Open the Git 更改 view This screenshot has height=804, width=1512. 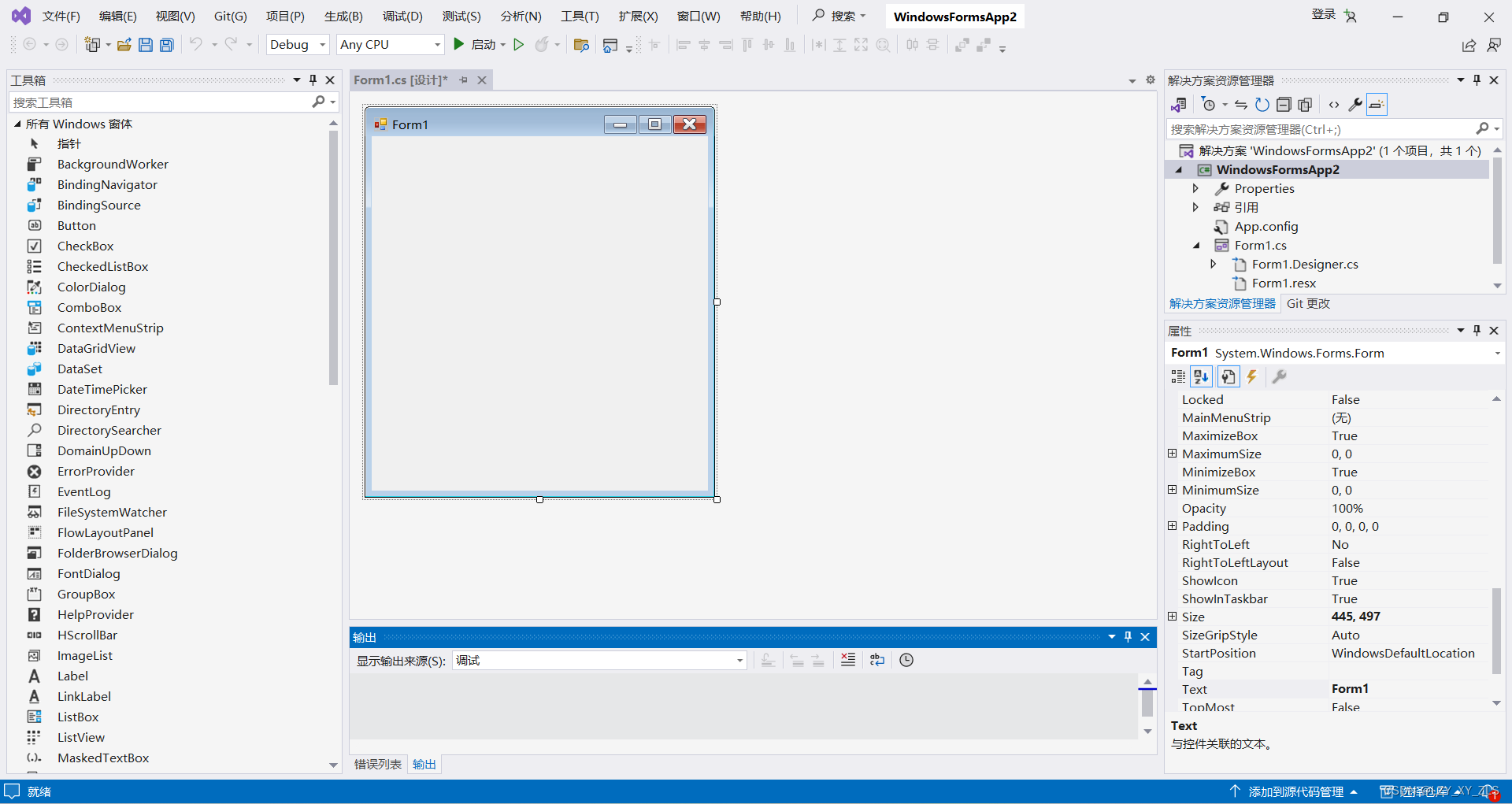[1307, 303]
